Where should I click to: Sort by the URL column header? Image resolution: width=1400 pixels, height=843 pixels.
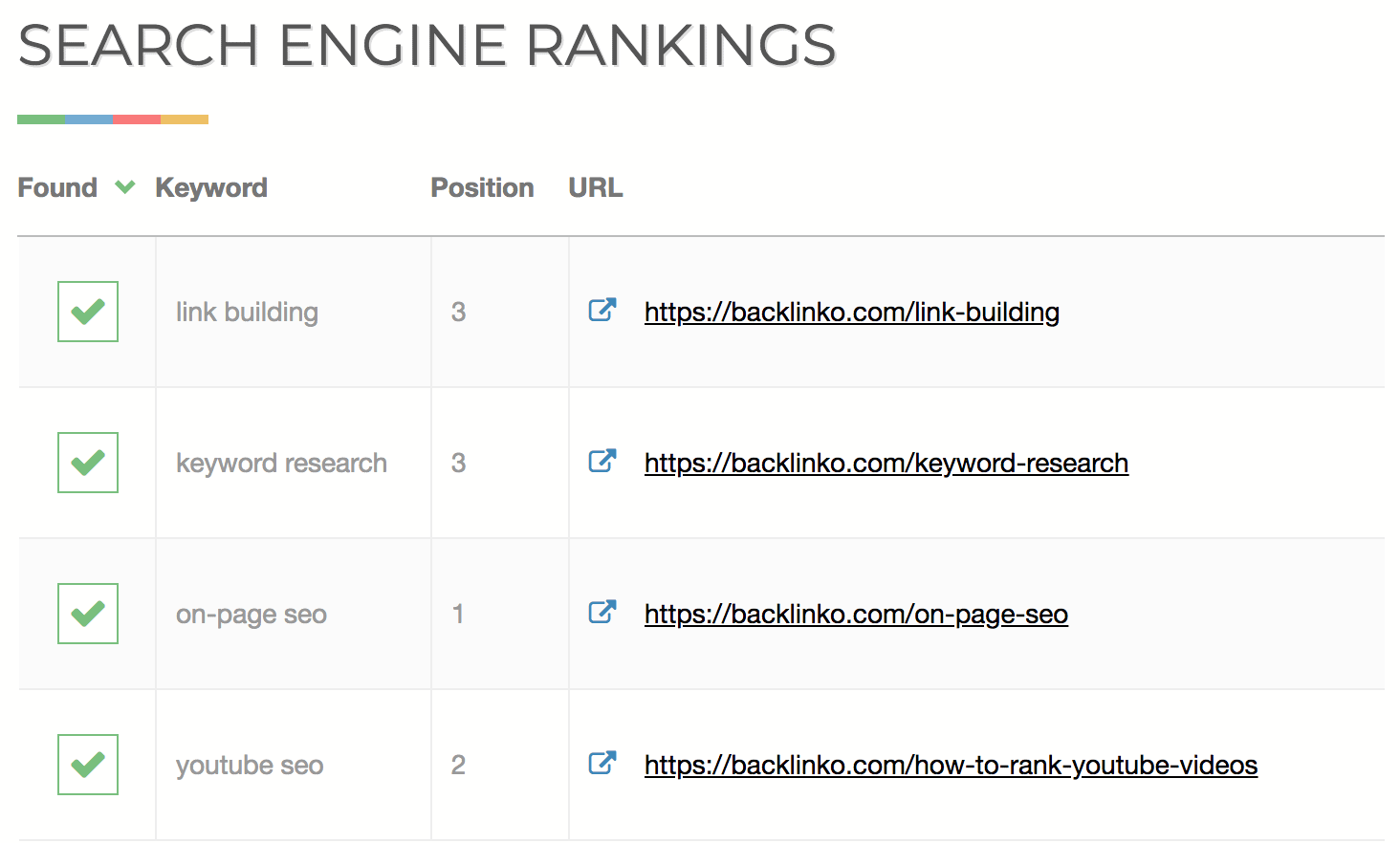595,187
